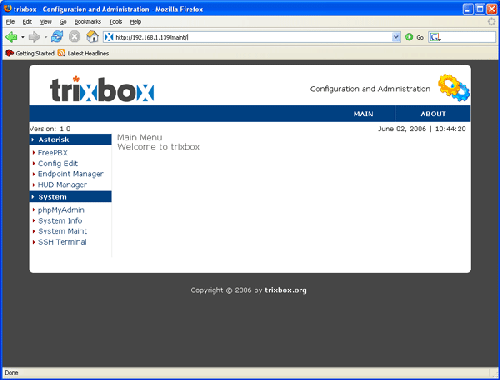
Task: Open the Back button history dropdown arrow
Action: click(23, 37)
